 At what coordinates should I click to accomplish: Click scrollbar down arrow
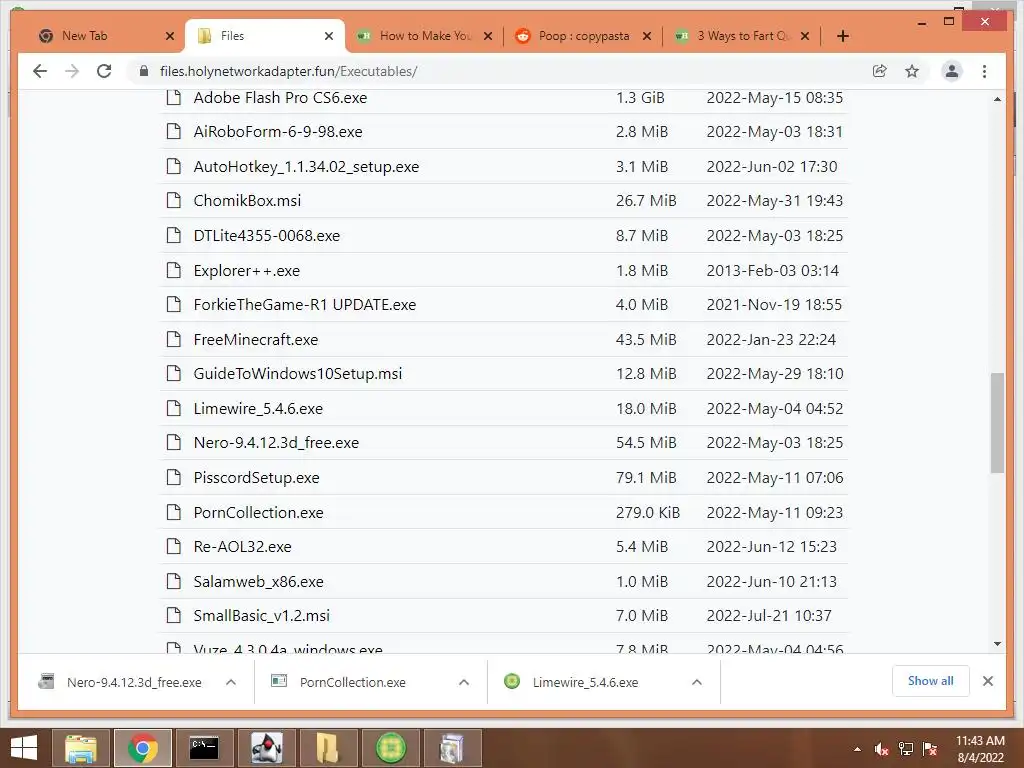(x=997, y=644)
